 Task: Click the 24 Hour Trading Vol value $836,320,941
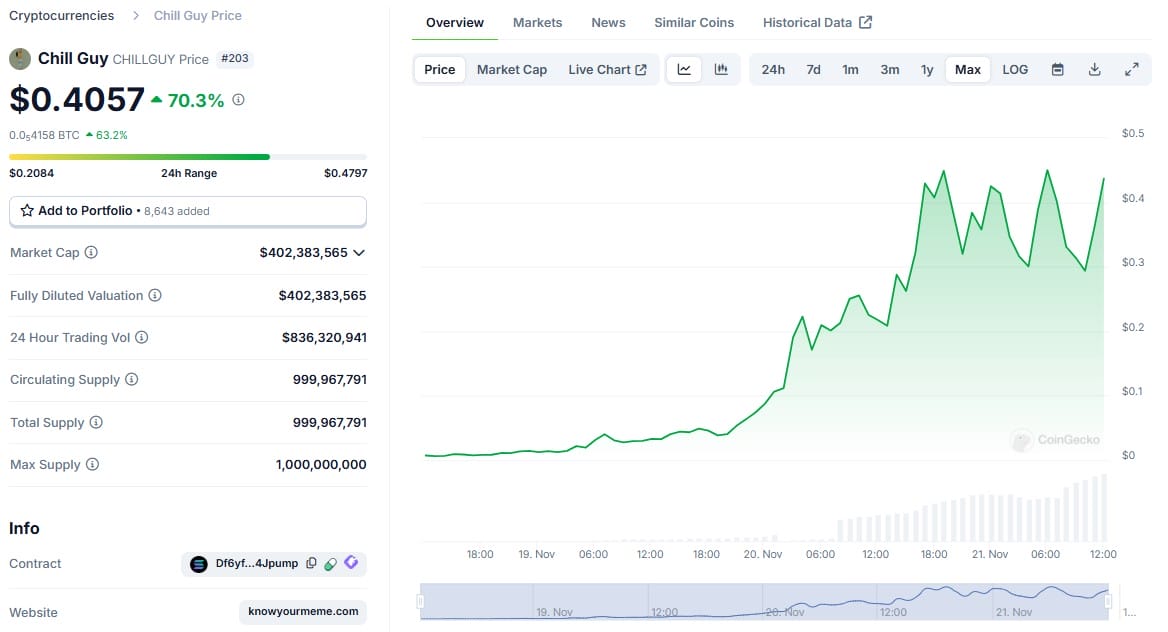pos(324,338)
